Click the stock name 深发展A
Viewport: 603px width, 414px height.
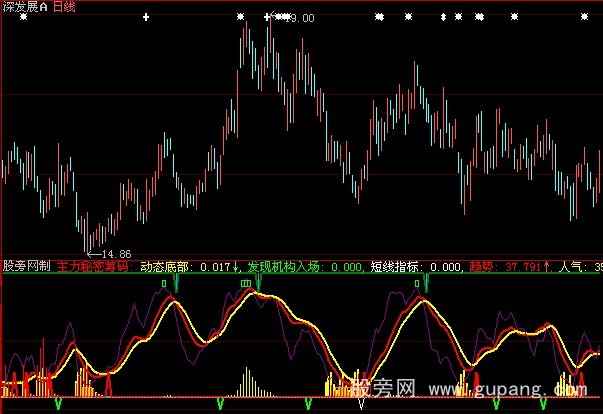pyautogui.click(x=25, y=7)
